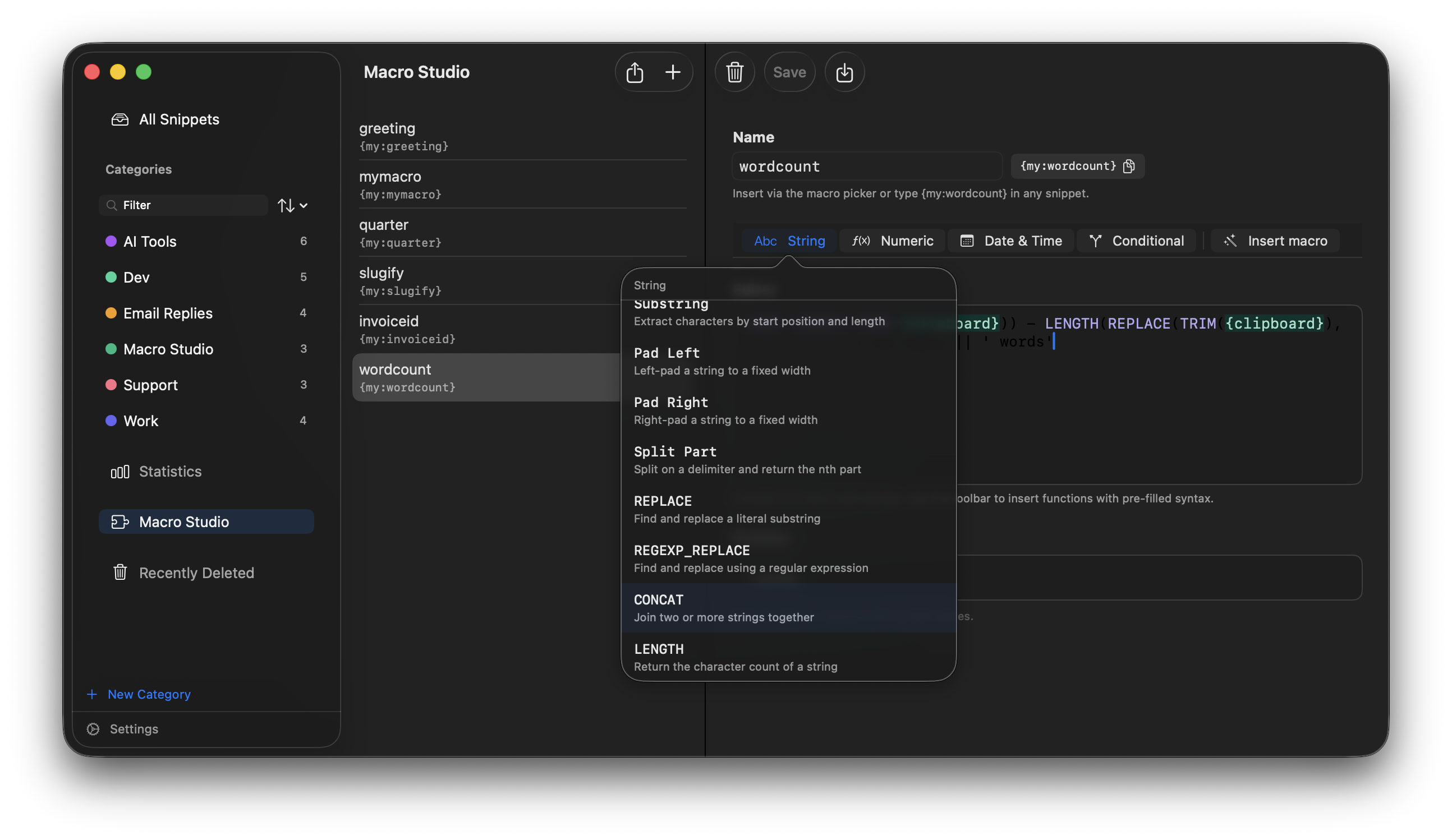The image size is (1452, 840).
Task: Pick the CONCAT function
Action: 788,608
